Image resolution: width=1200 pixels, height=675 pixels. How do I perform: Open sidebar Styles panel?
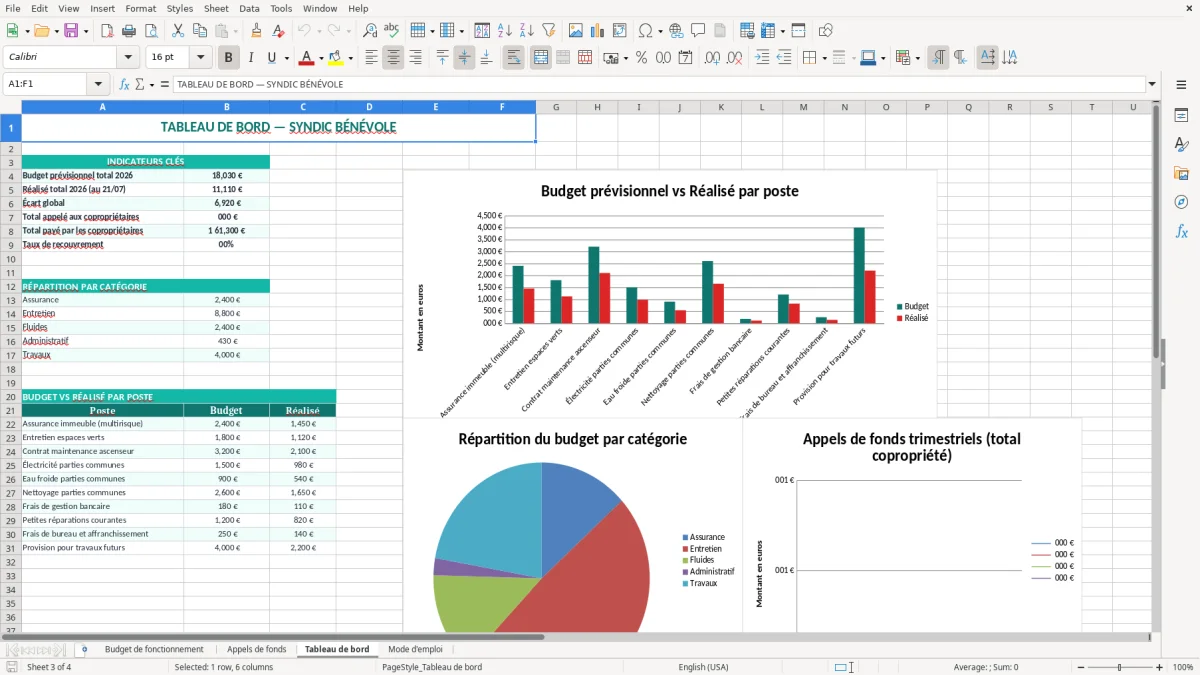1181,145
